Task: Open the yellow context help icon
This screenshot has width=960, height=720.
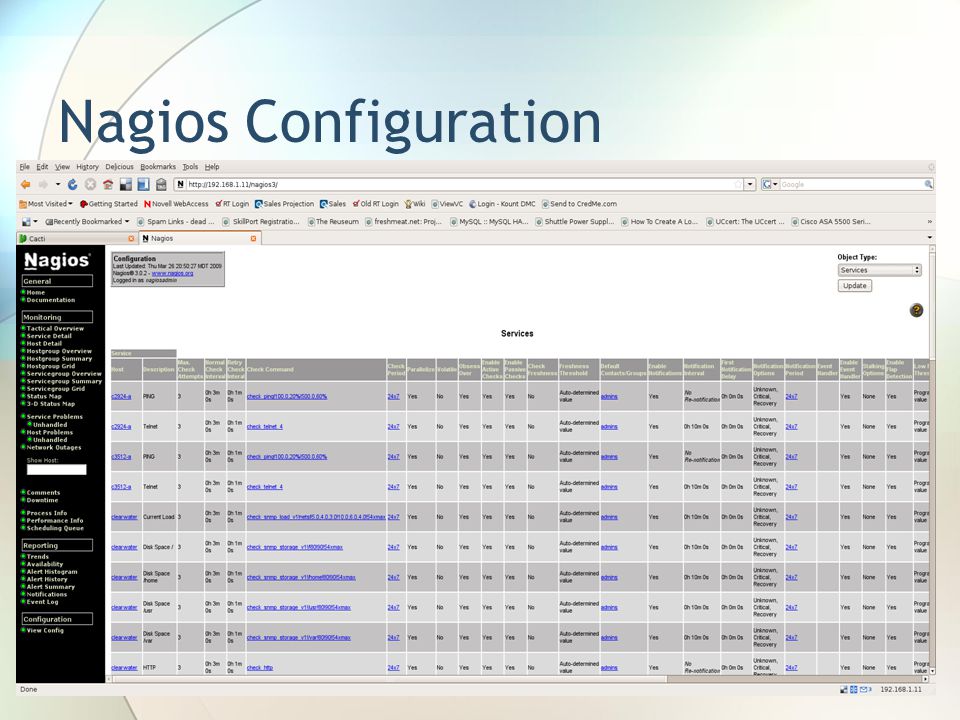Action: pos(916,310)
